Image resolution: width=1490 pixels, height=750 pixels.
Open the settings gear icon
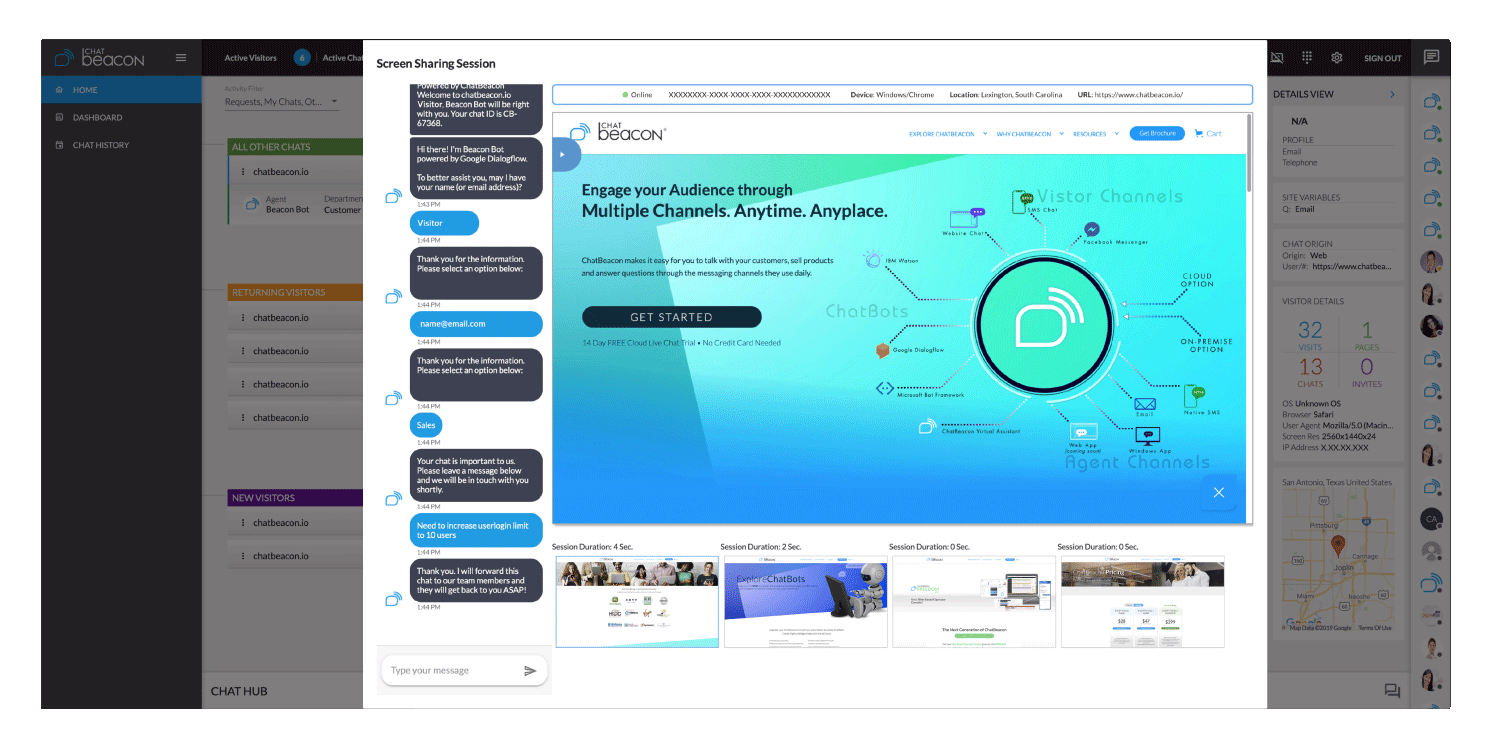tap(1337, 57)
